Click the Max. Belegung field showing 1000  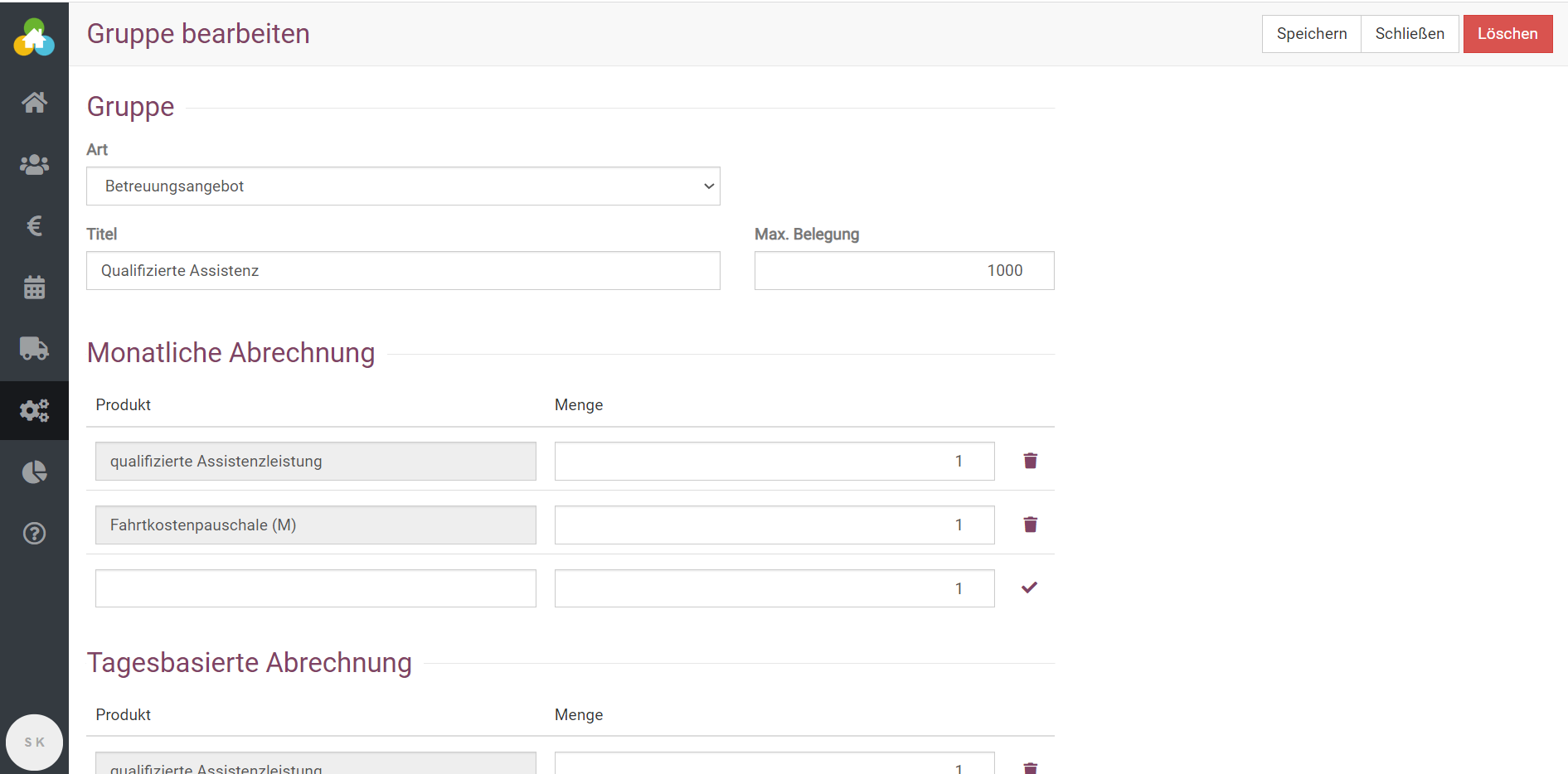tap(904, 271)
